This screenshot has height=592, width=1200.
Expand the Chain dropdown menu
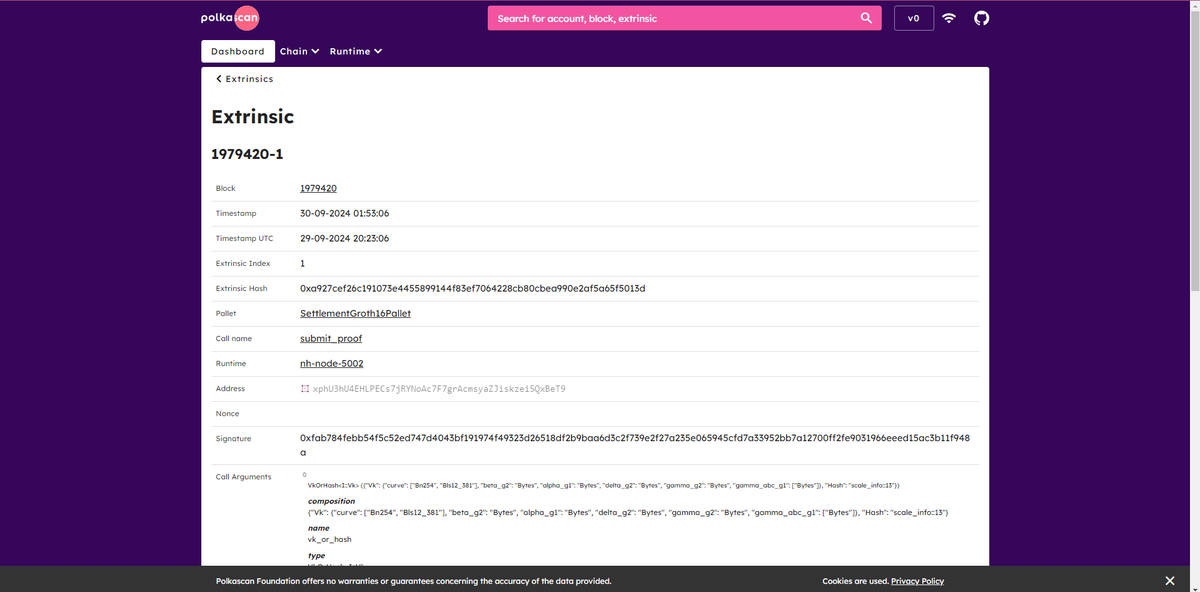pos(299,51)
